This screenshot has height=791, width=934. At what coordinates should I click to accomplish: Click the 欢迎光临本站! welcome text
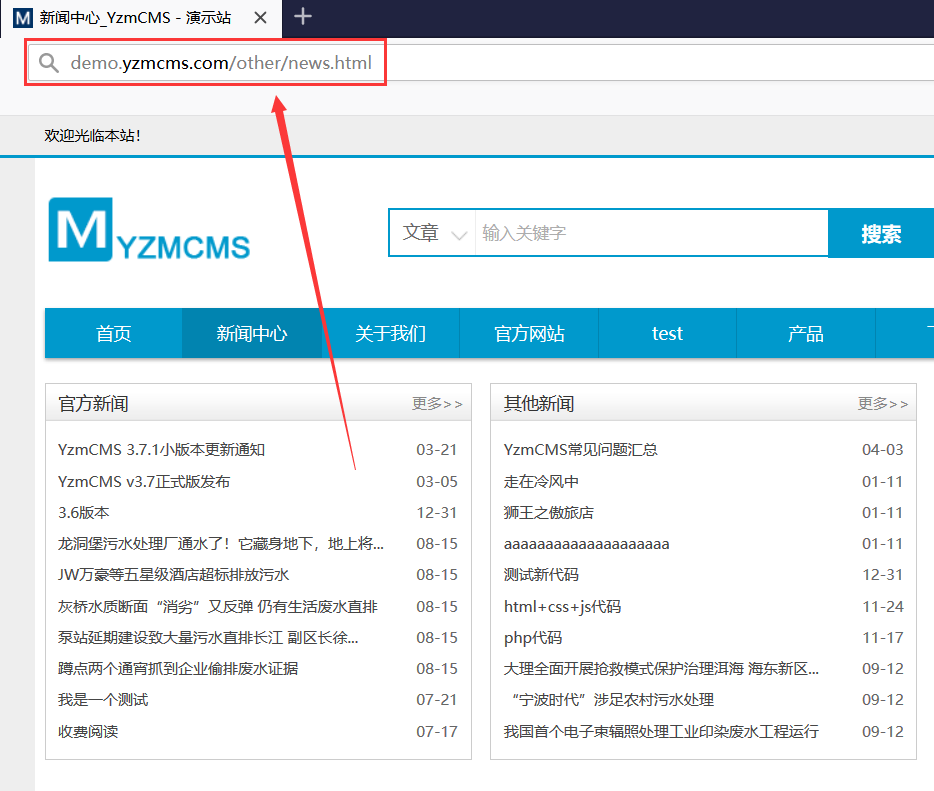92,136
